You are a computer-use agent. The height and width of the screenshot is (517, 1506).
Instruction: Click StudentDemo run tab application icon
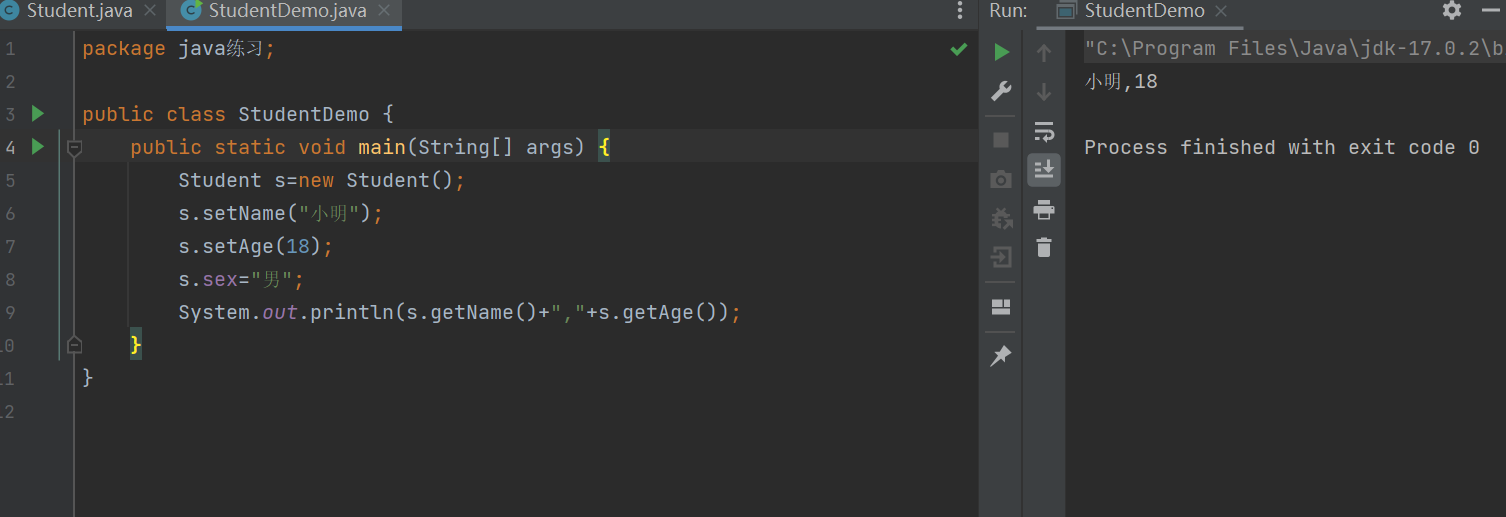(1066, 11)
